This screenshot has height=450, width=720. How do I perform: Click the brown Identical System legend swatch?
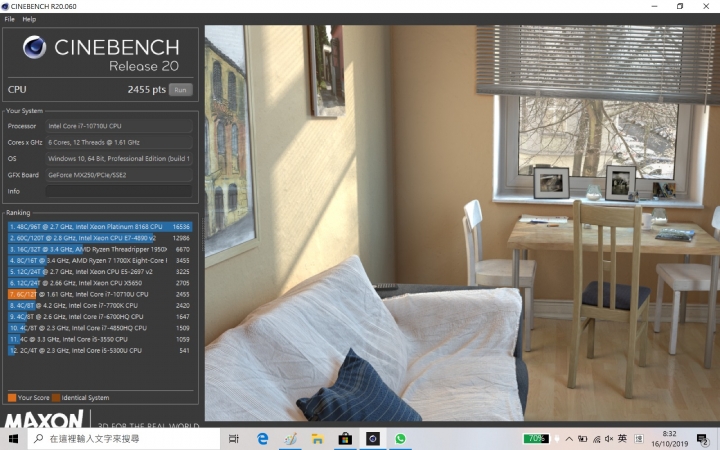[x=56, y=398]
